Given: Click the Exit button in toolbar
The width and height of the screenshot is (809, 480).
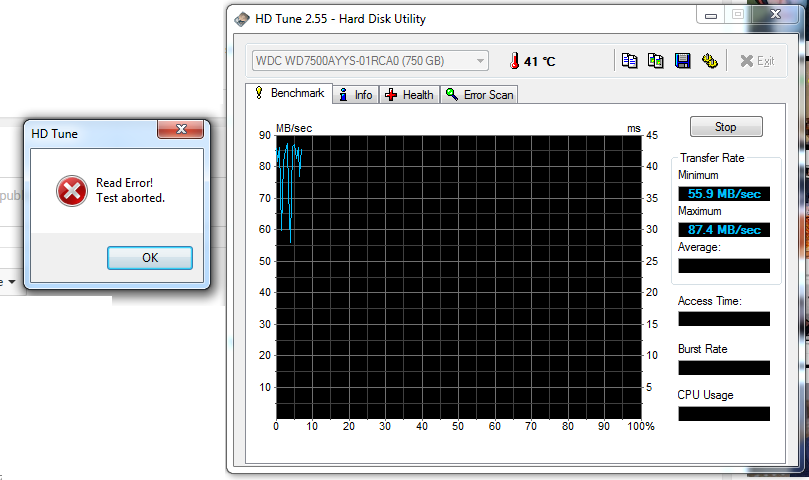Looking at the screenshot, I should (x=757, y=61).
